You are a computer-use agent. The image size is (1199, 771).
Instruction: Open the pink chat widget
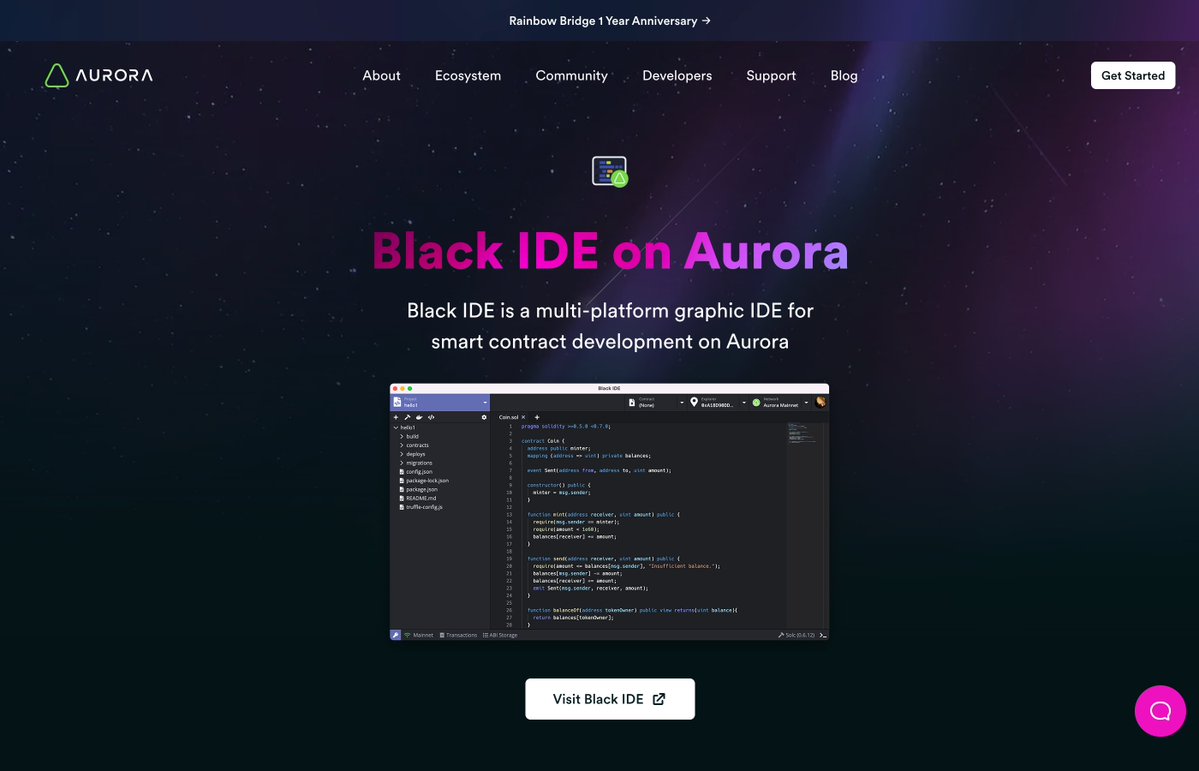(1159, 710)
